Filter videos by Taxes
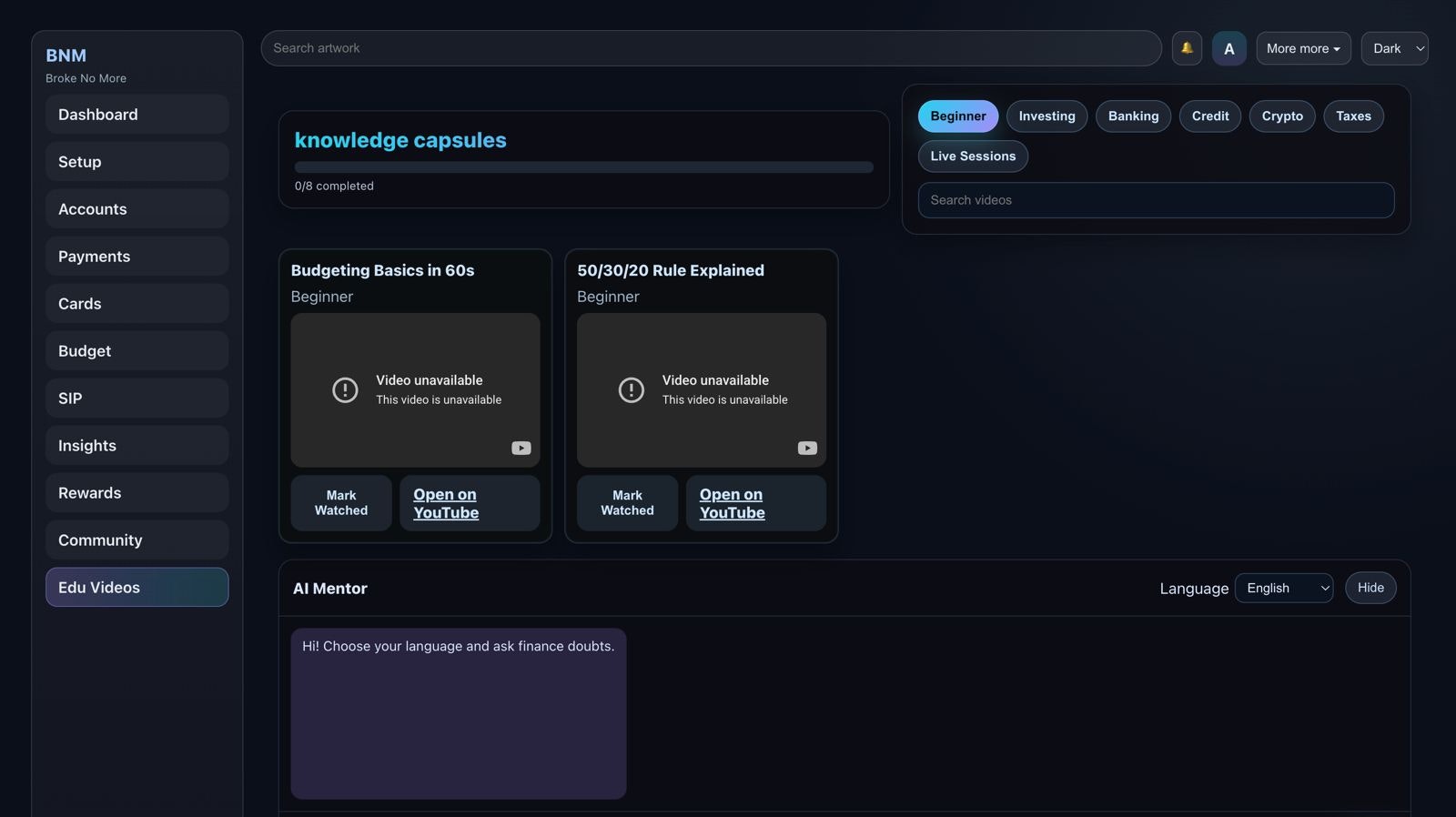The height and width of the screenshot is (817, 1456). (x=1353, y=116)
